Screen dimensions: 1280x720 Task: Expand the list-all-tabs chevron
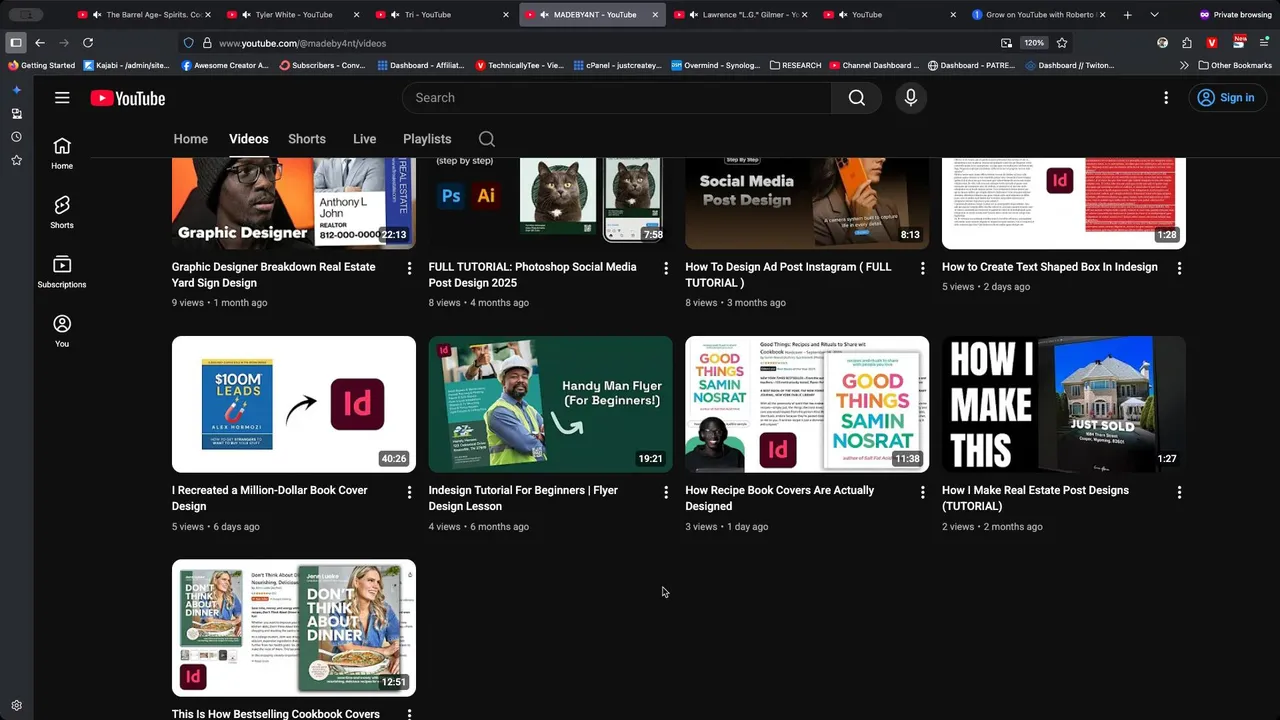1154,15
